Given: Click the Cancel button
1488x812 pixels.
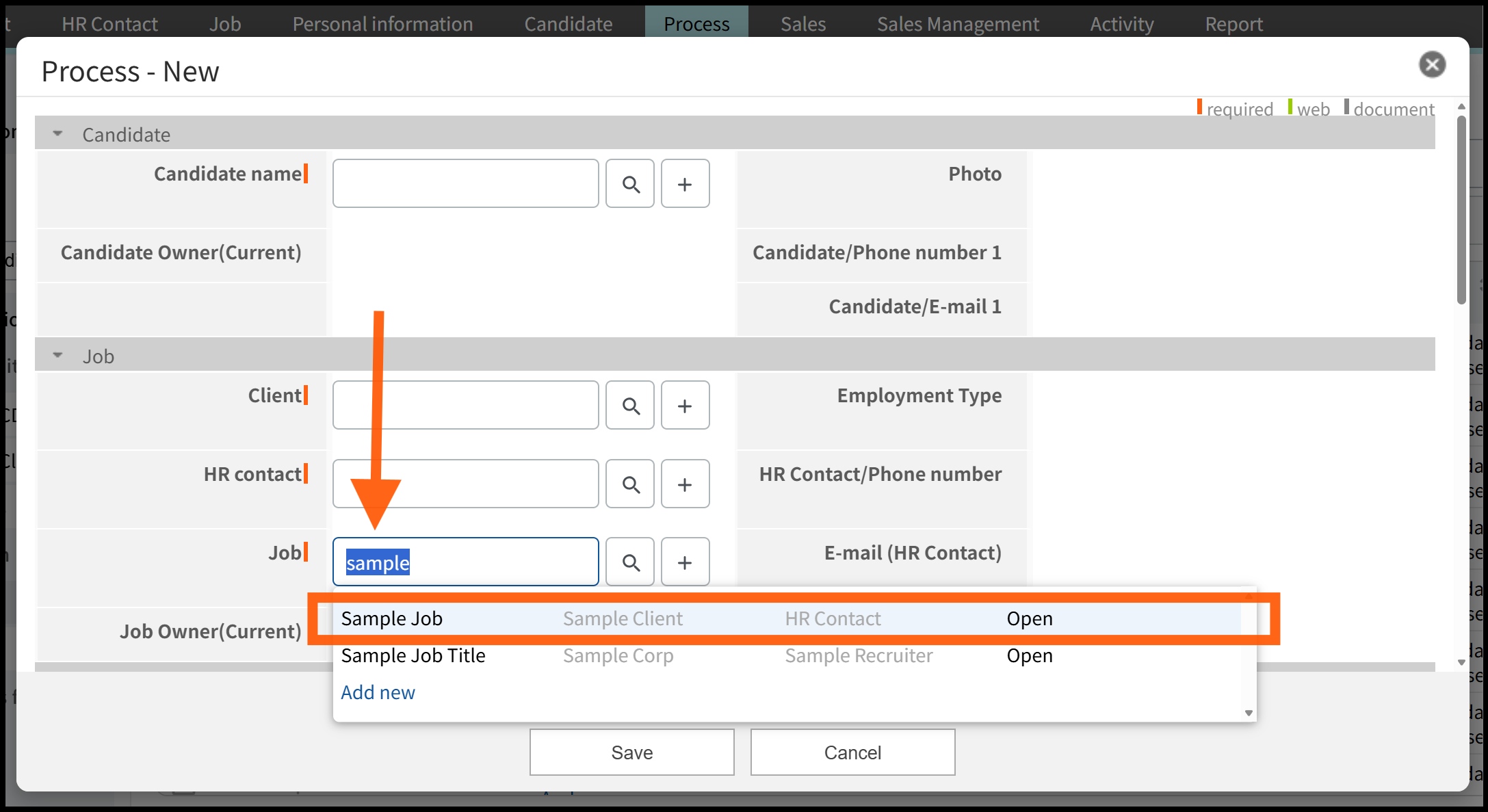Looking at the screenshot, I should [x=852, y=752].
